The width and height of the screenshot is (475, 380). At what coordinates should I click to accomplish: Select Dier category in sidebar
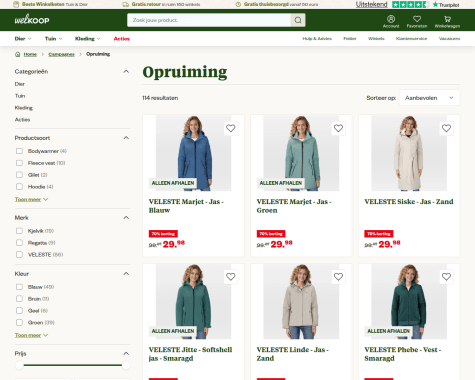[20, 84]
